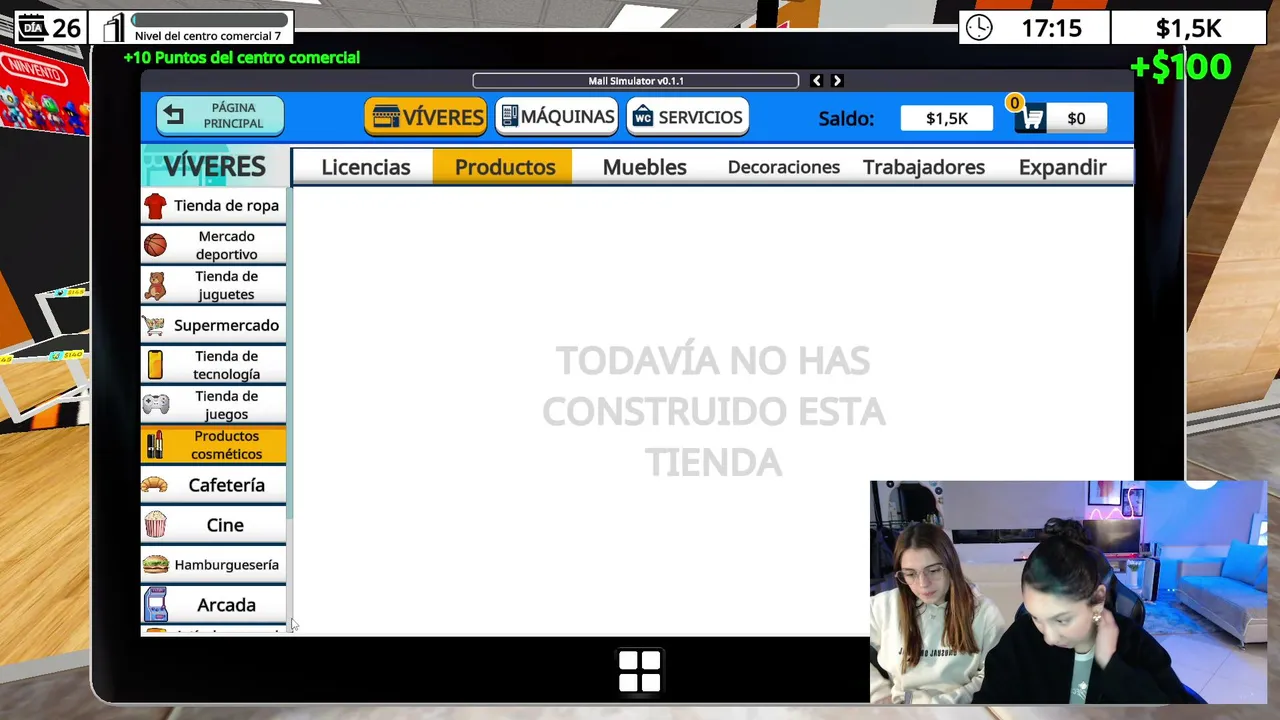1280x720 pixels.
Task: Click the 'Todavía no has construido esta tienda' message
Action: [713, 411]
